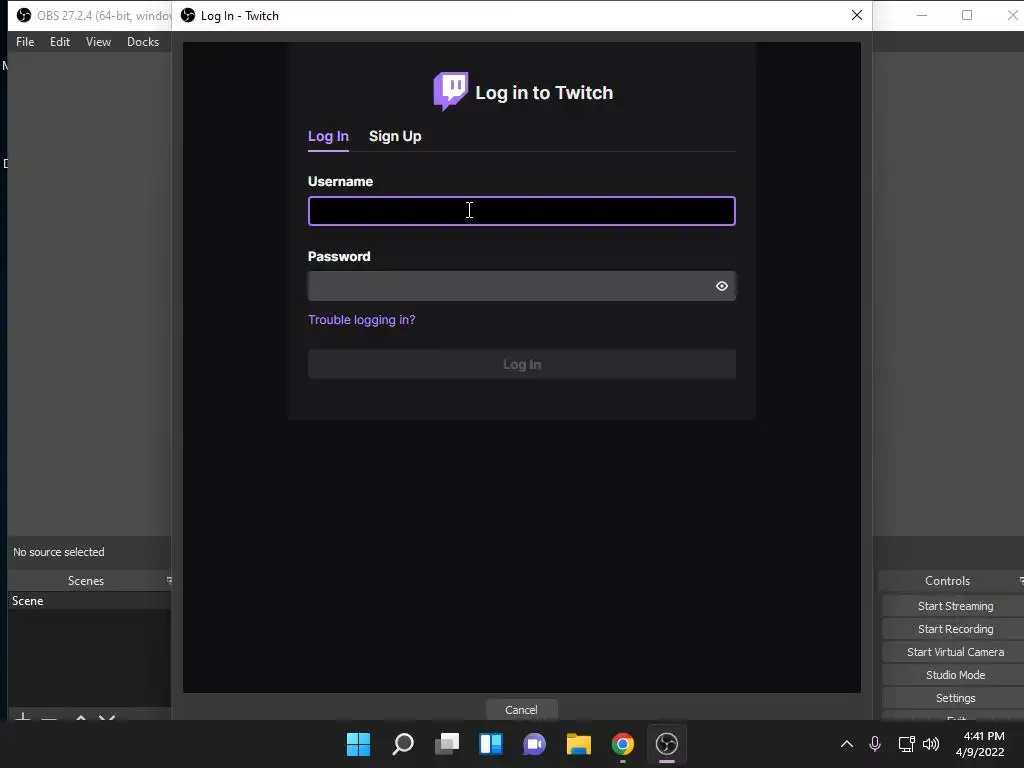Click the OBS icon in dialog title bar
1024x768 pixels.
coord(188,15)
